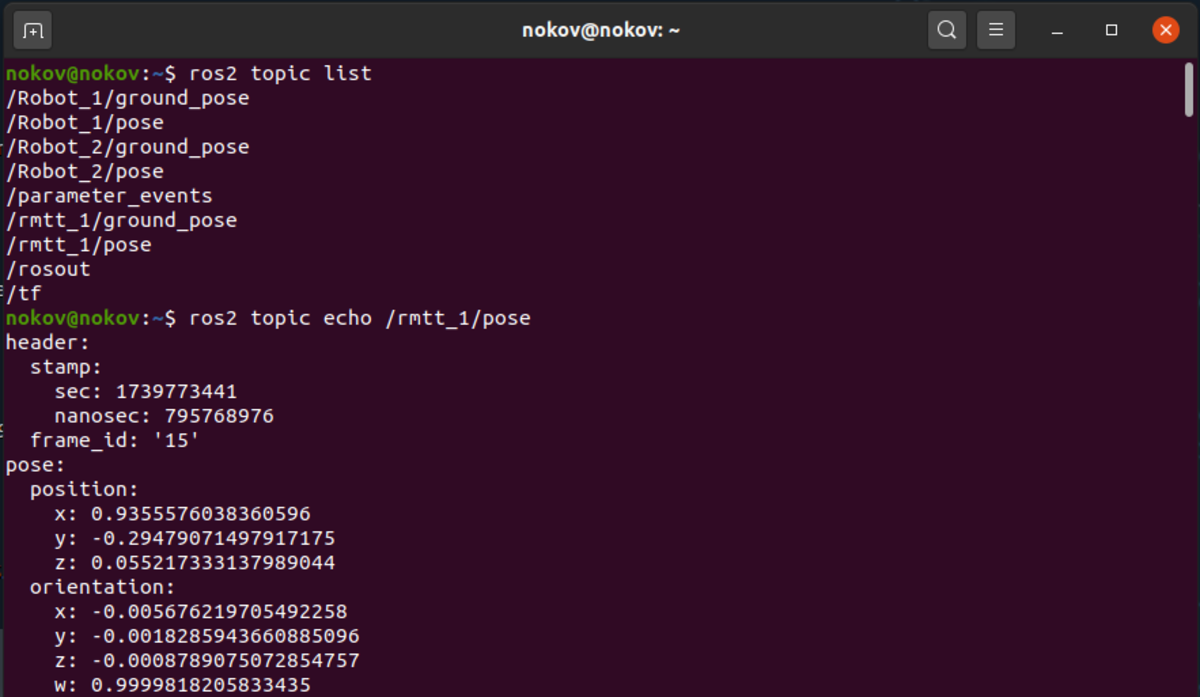Image resolution: width=1200 pixels, height=697 pixels.
Task: Click the nokov@nokov window title
Action: coord(601,30)
